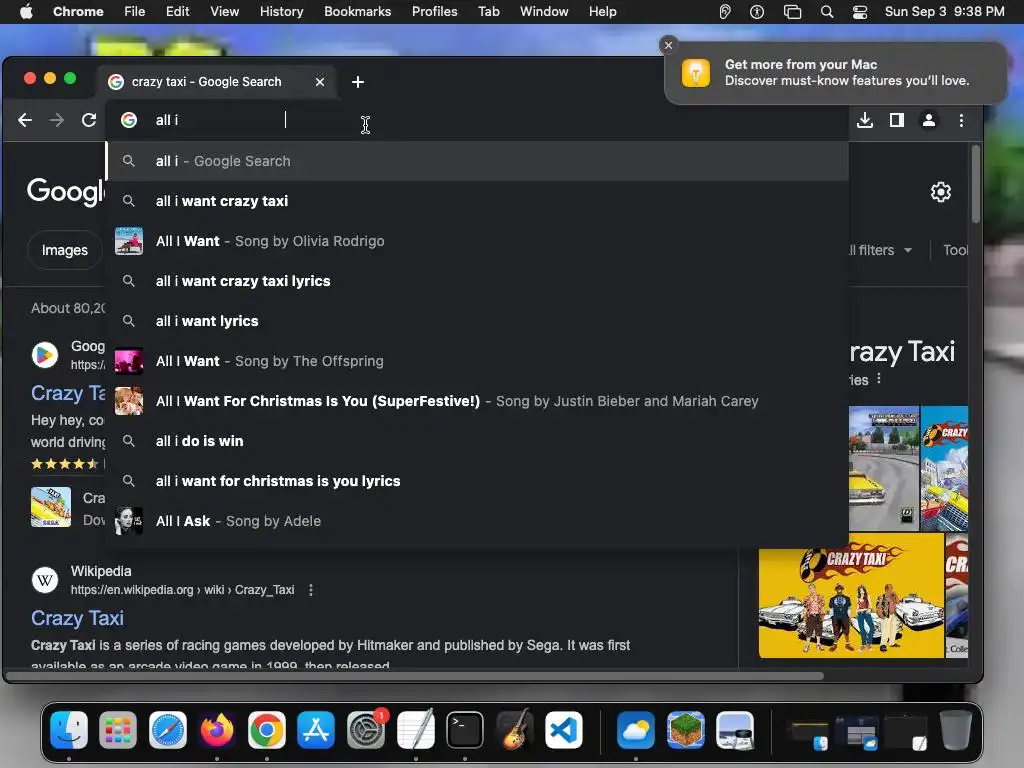The height and width of the screenshot is (768, 1024).
Task: Click the horizontal scrollbar at window bottom
Action: point(415,676)
